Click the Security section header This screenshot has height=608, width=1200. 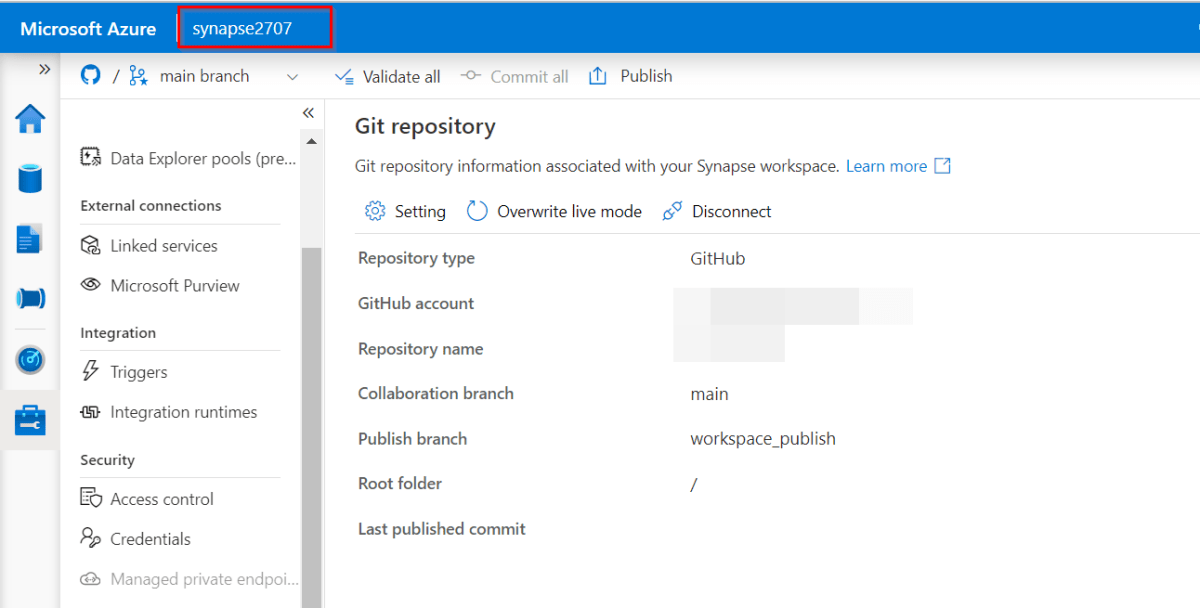[107, 460]
